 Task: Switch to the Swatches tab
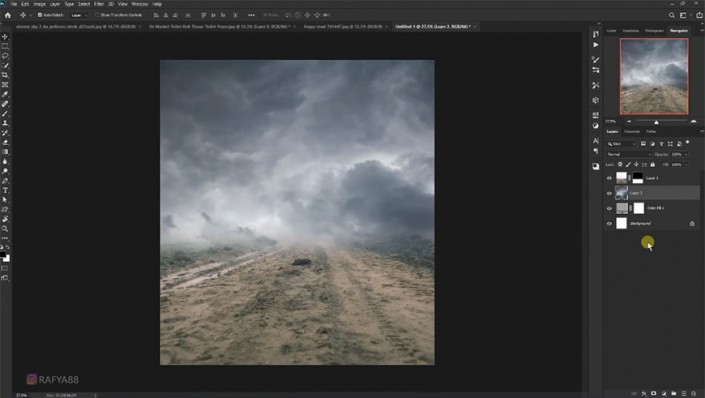click(x=630, y=31)
